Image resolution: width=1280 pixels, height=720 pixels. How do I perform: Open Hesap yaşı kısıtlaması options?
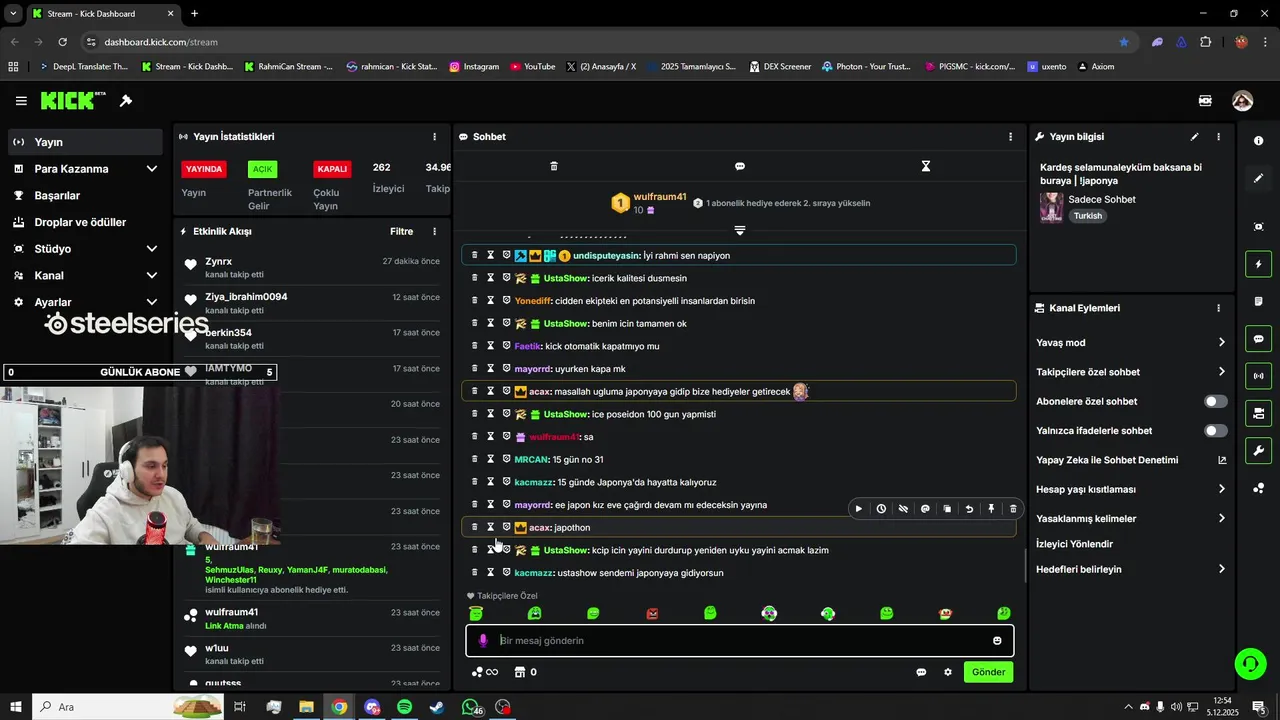click(x=1221, y=490)
